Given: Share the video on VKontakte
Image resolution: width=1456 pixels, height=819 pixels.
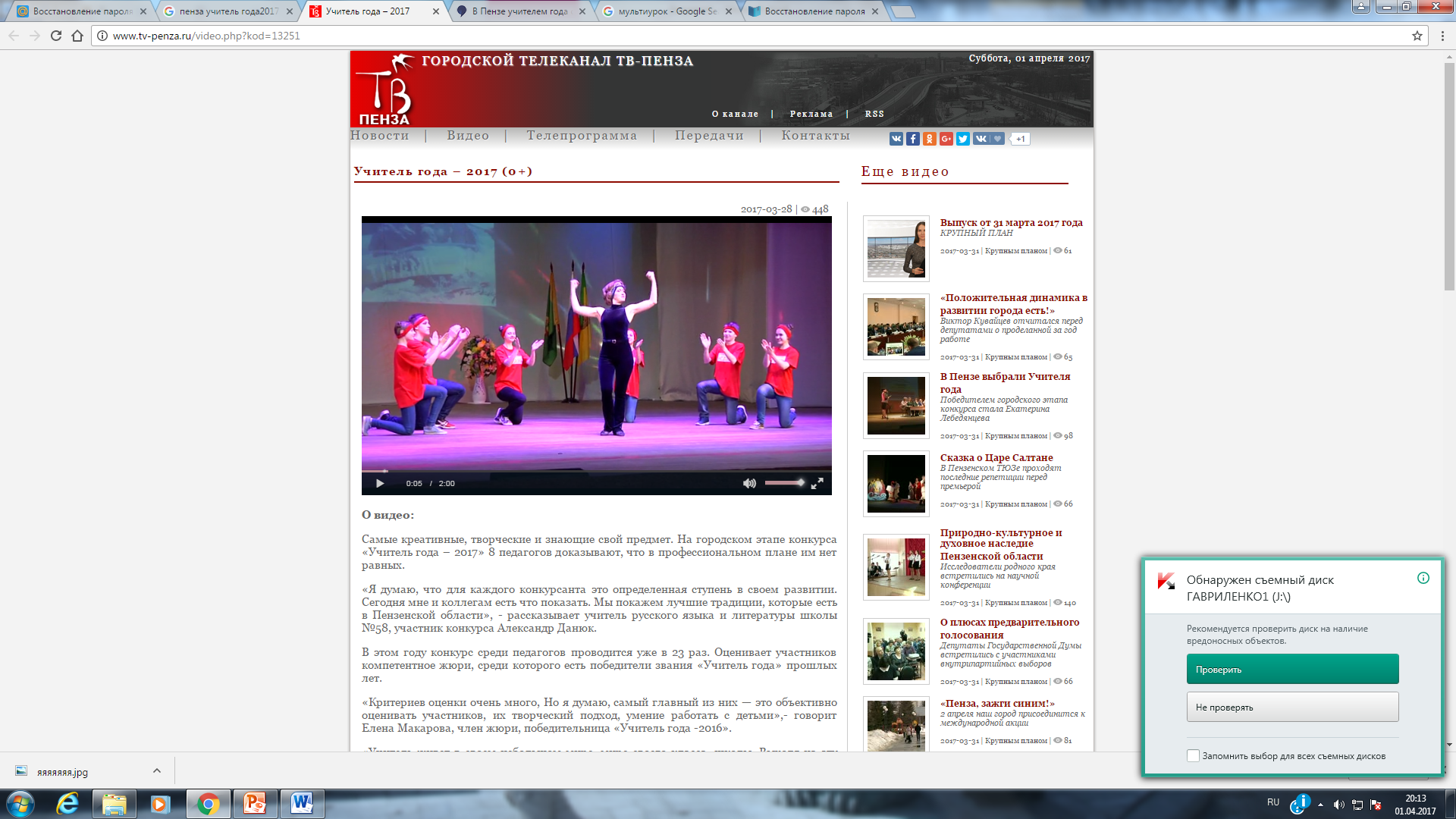Looking at the screenshot, I should [896, 139].
